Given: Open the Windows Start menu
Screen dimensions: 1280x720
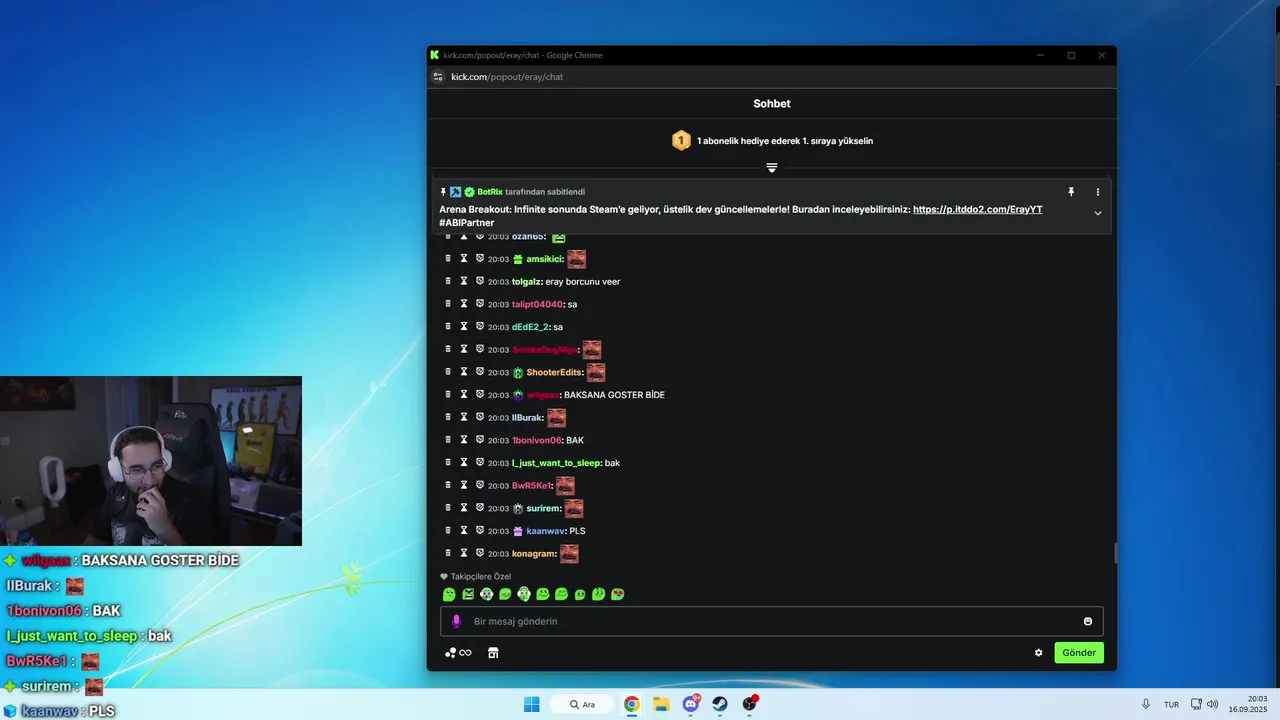Looking at the screenshot, I should tap(531, 704).
